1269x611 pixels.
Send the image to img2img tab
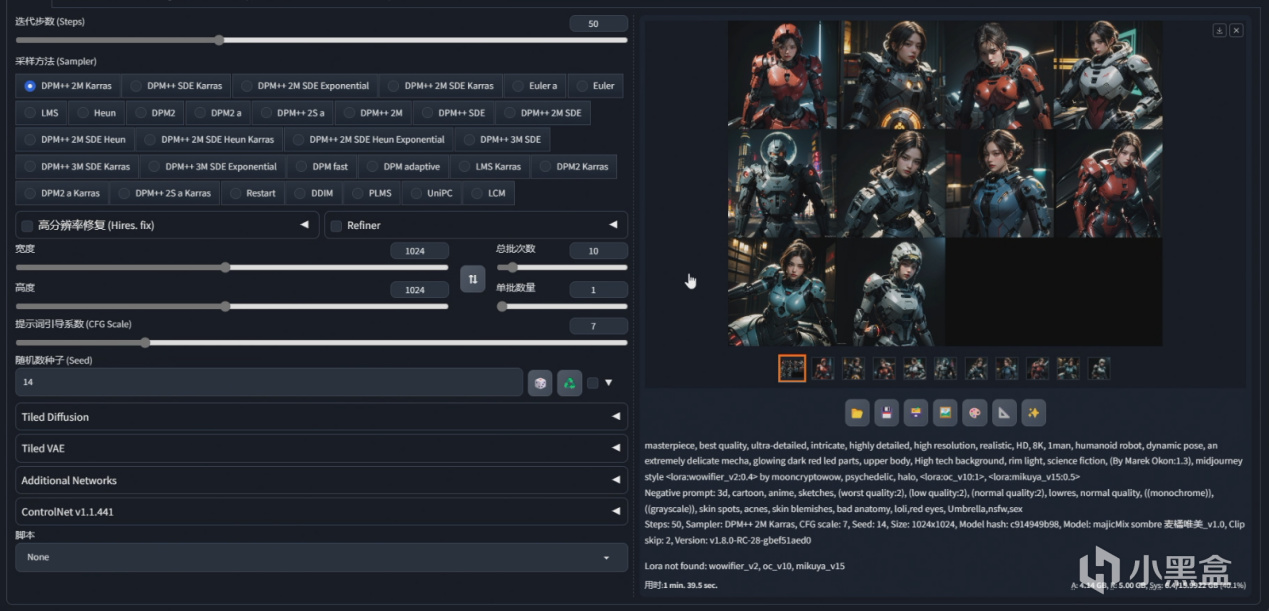click(944, 412)
